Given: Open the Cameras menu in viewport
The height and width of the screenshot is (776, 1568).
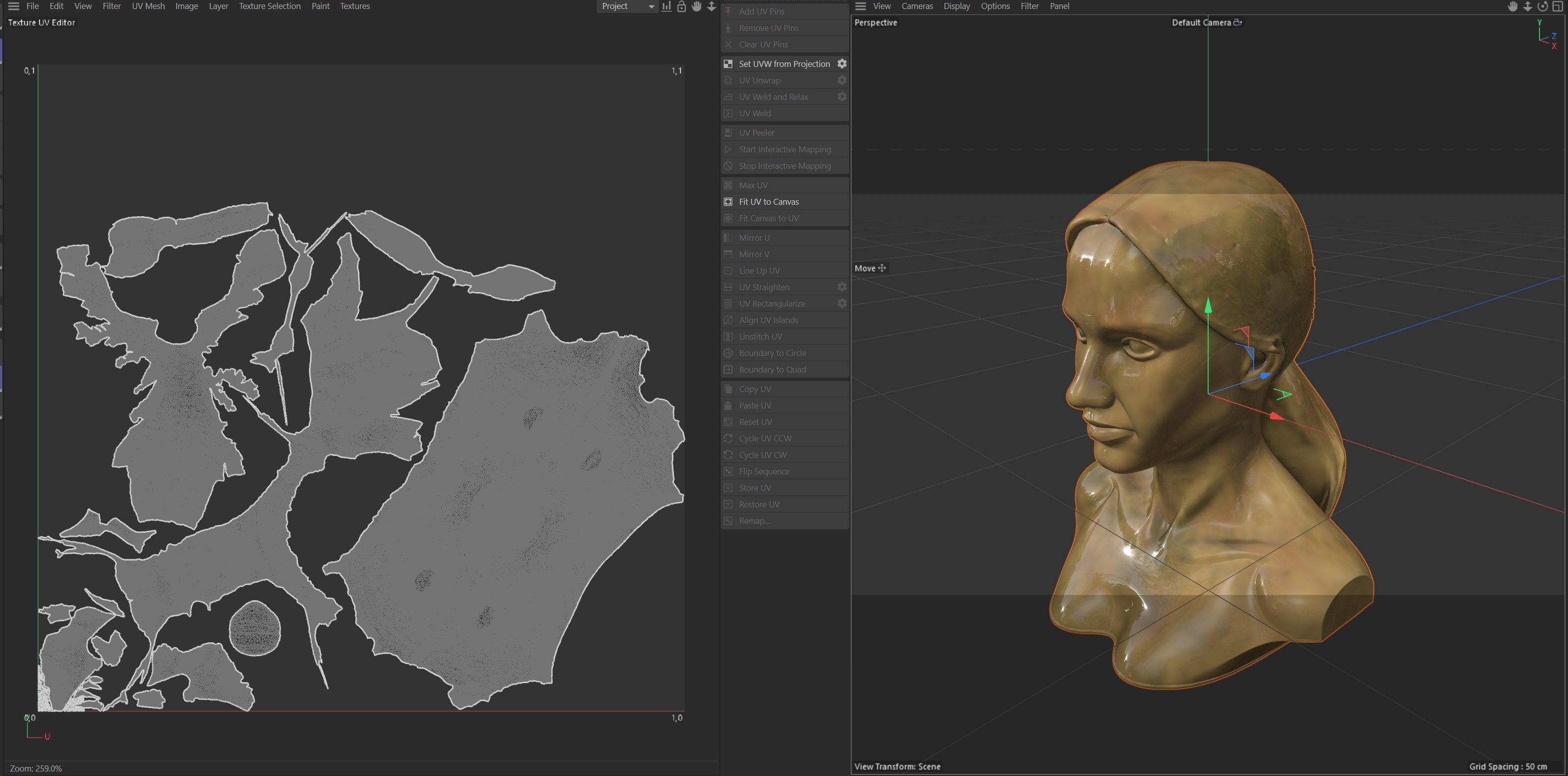Looking at the screenshot, I should point(917,6).
